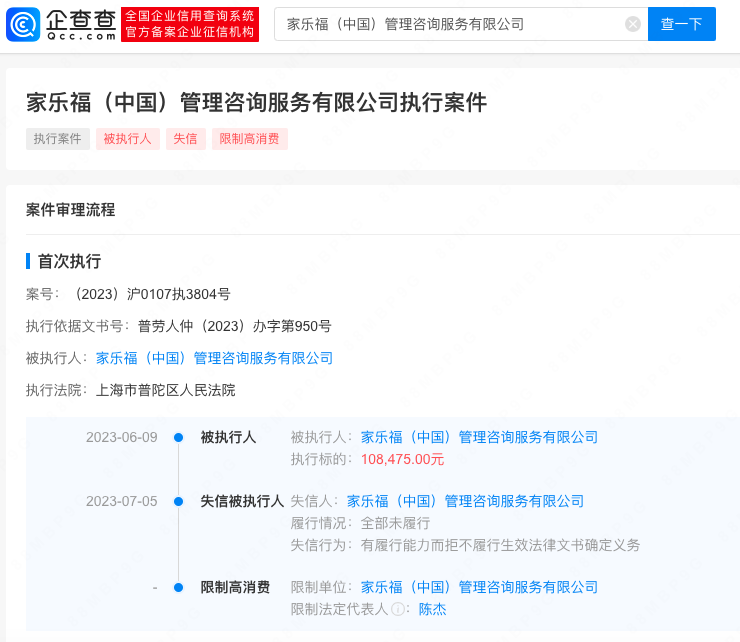
Task: Click the 失信被执行人 timeline label
Action: [x=242, y=501]
